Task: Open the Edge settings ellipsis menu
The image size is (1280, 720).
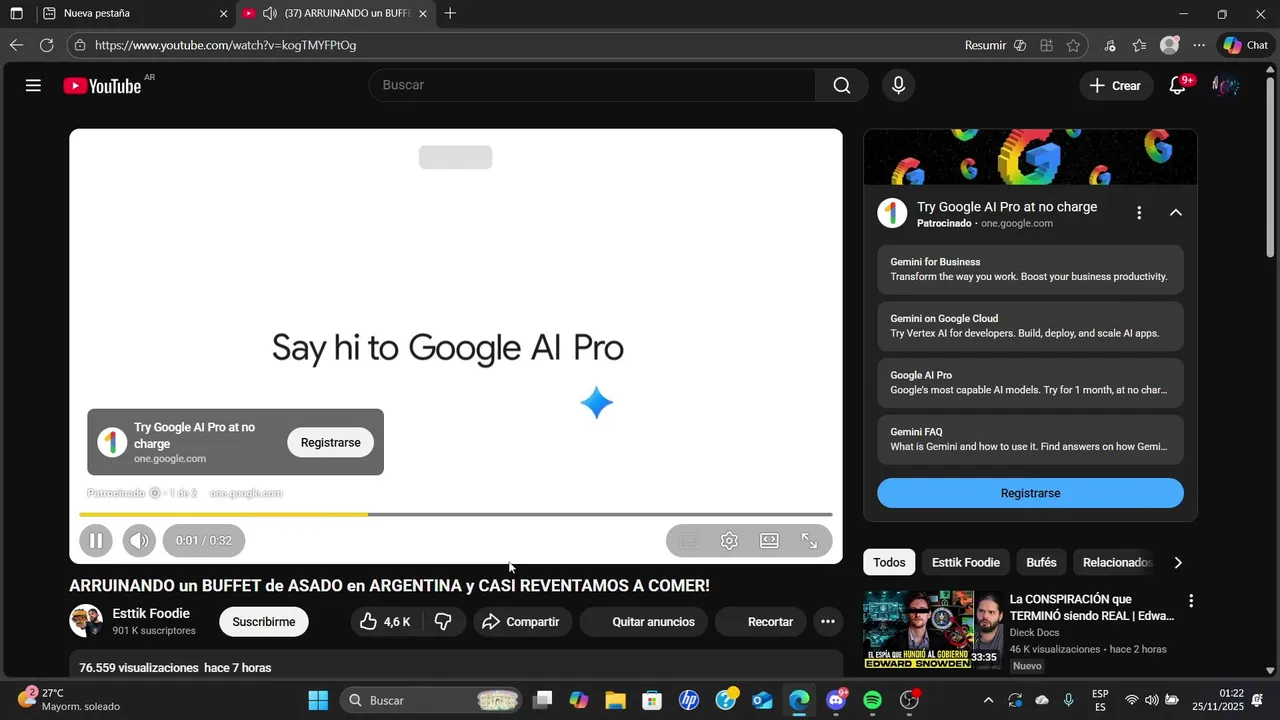Action: [1199, 45]
